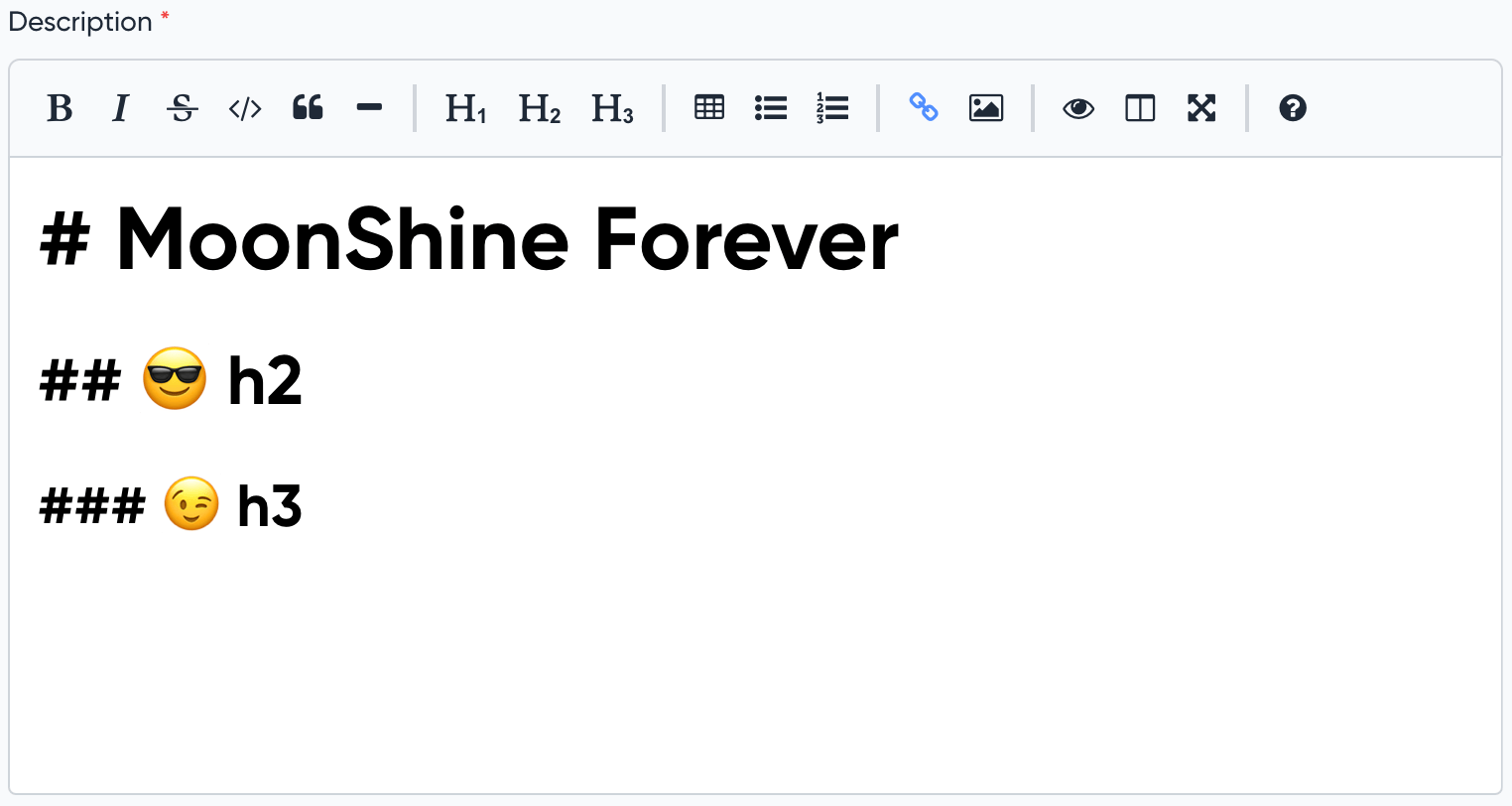Place cursor on the '### h3' line

tap(171, 504)
